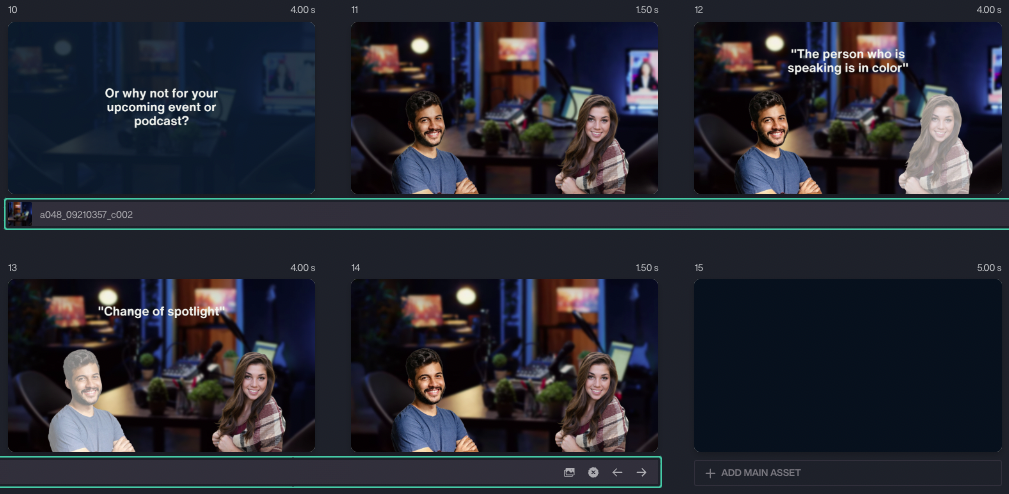Viewport: 1009px width, 494px height.
Task: Remove asset with the circled X icon
Action: pyautogui.click(x=593, y=472)
